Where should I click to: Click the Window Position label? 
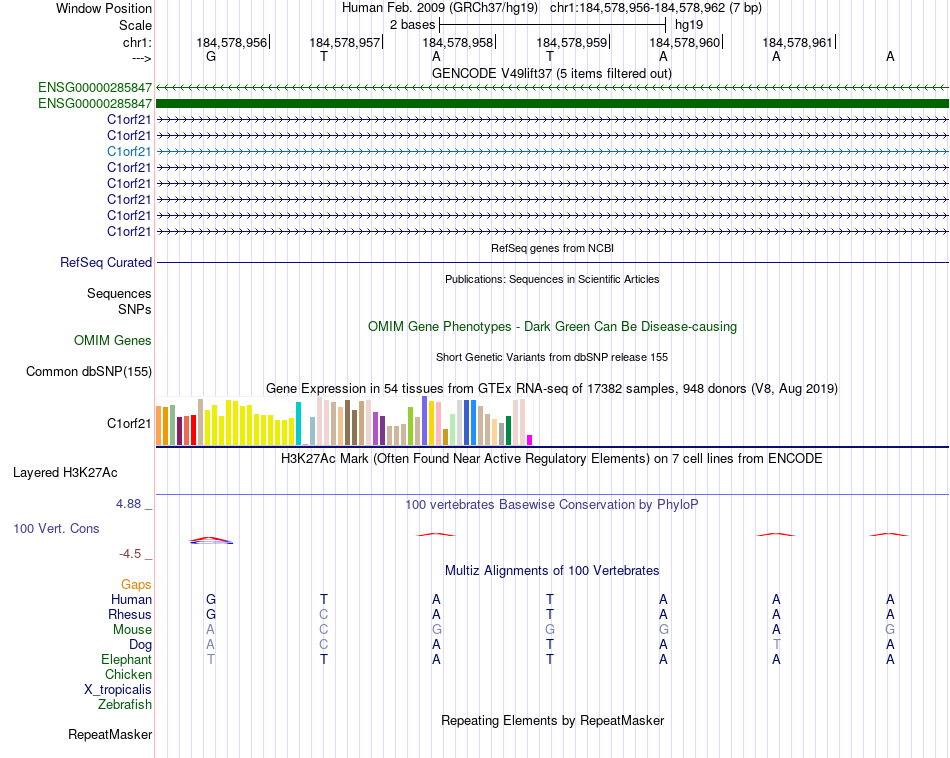(x=104, y=8)
